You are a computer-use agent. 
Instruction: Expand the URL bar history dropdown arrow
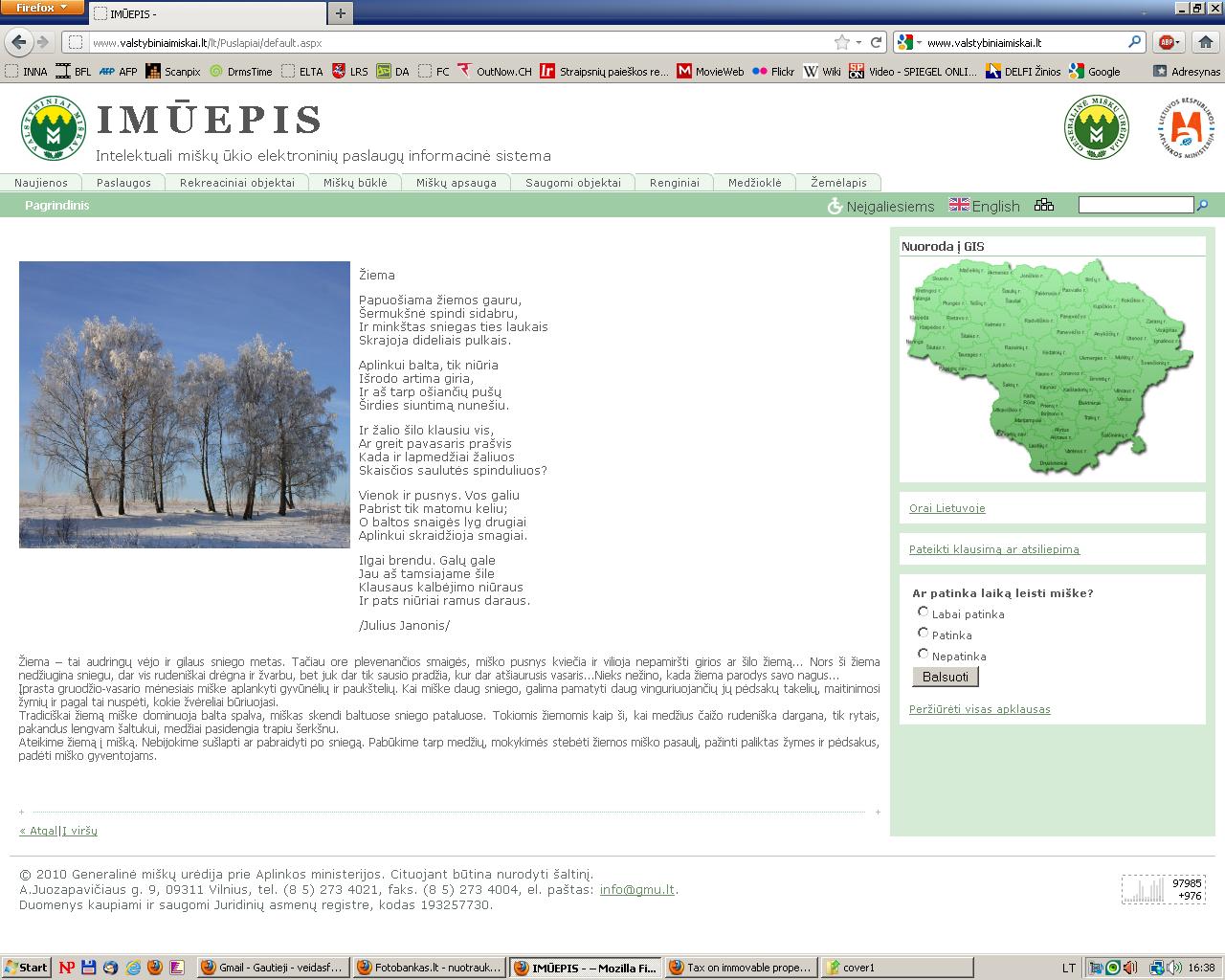(858, 42)
